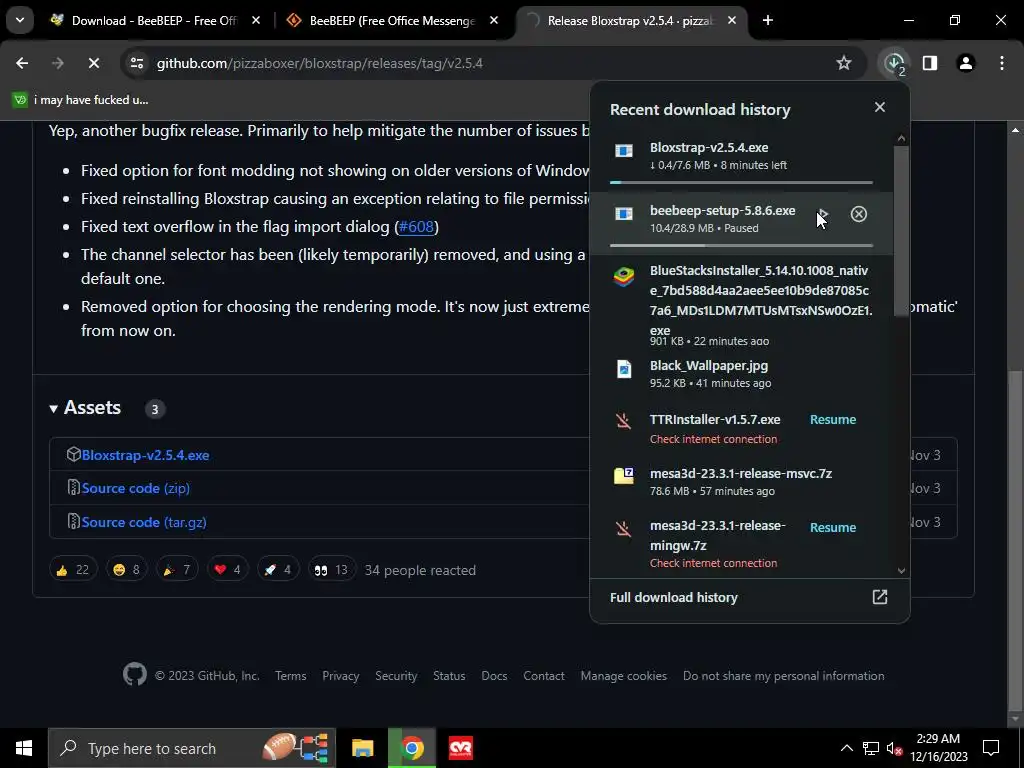
Task: Click the download list scroll up arrow
Action: click(x=901, y=138)
